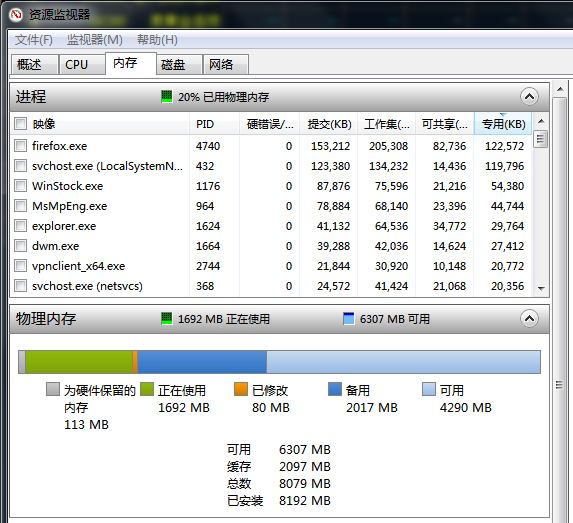The image size is (573, 523).
Task: Select the svchost.exe (netsvcs) process name
Action: pos(87,286)
